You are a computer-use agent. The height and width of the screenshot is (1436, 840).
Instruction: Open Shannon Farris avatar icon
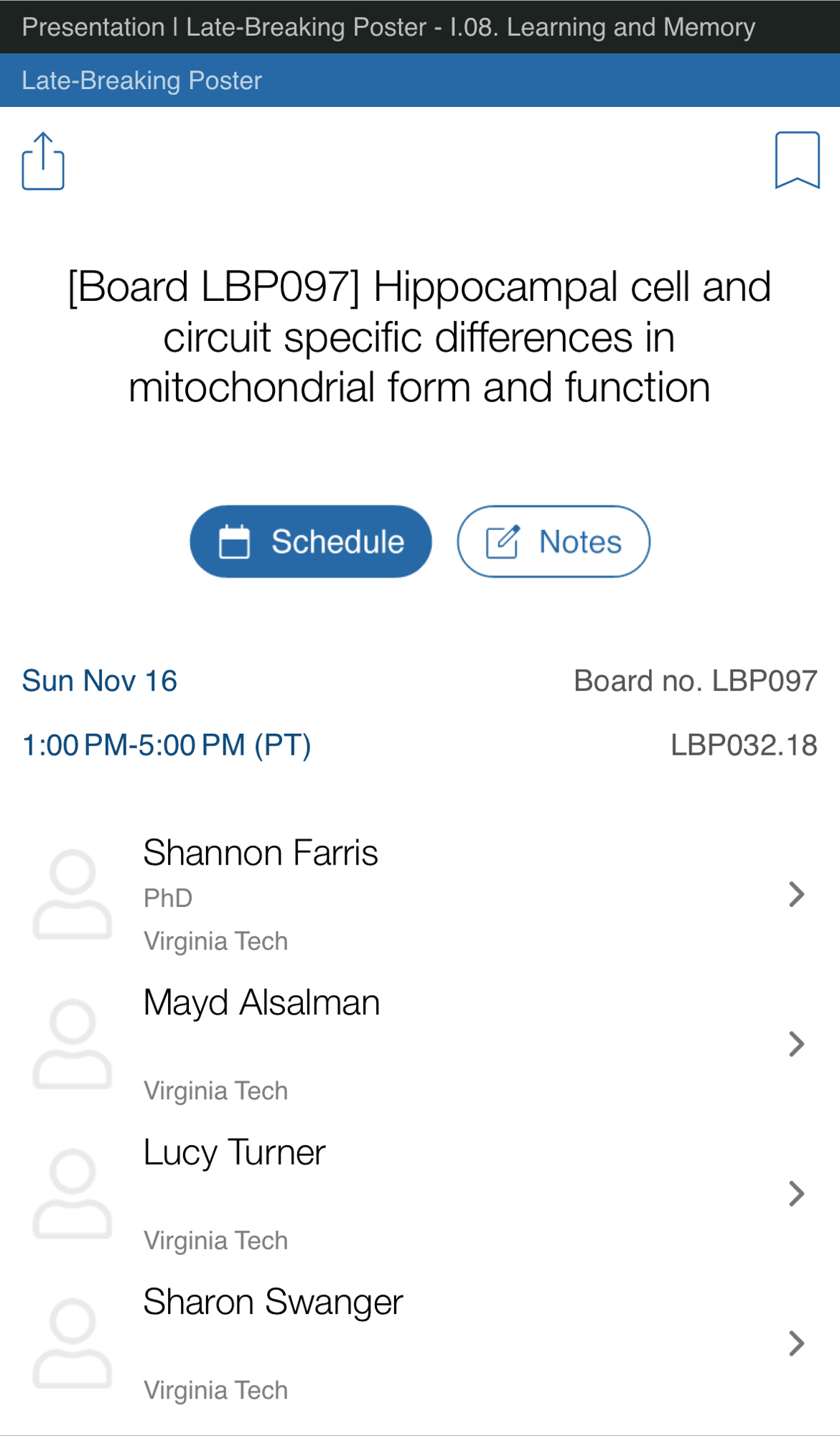[x=73, y=894]
